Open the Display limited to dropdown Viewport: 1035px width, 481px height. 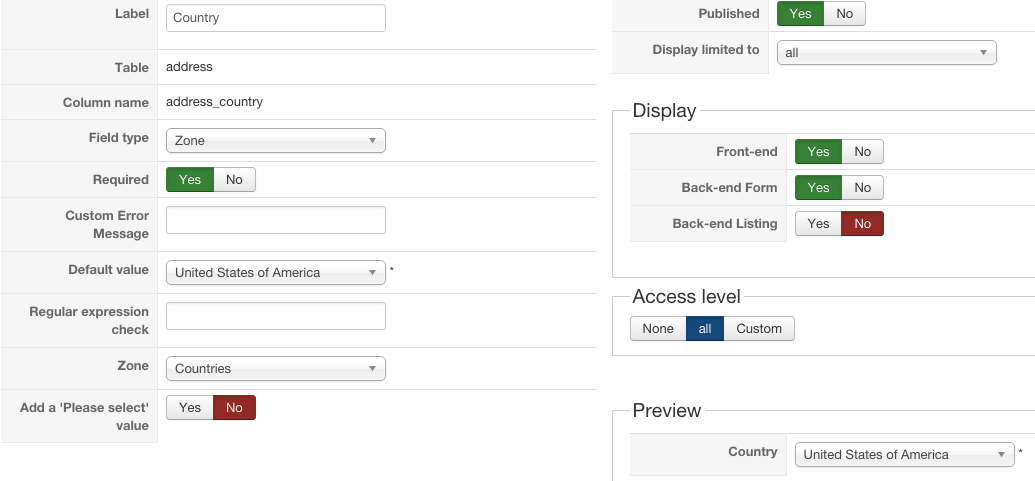pos(886,53)
